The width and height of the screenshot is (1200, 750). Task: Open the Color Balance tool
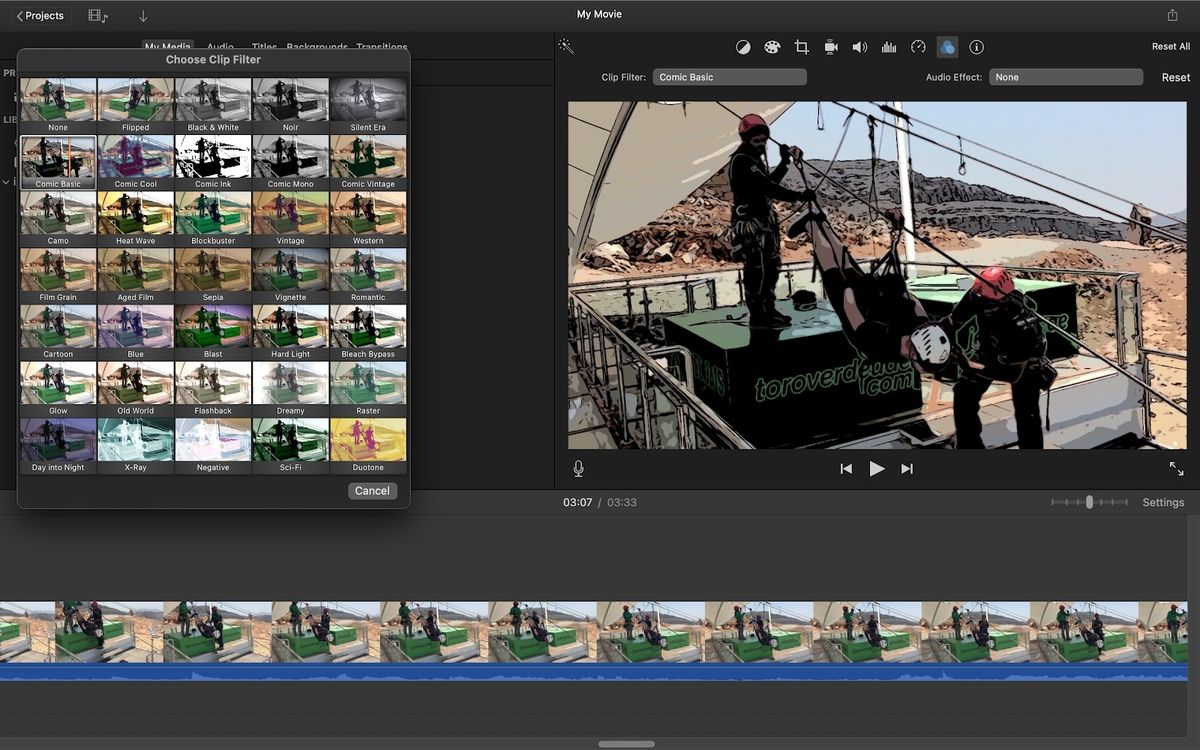[x=744, y=46]
